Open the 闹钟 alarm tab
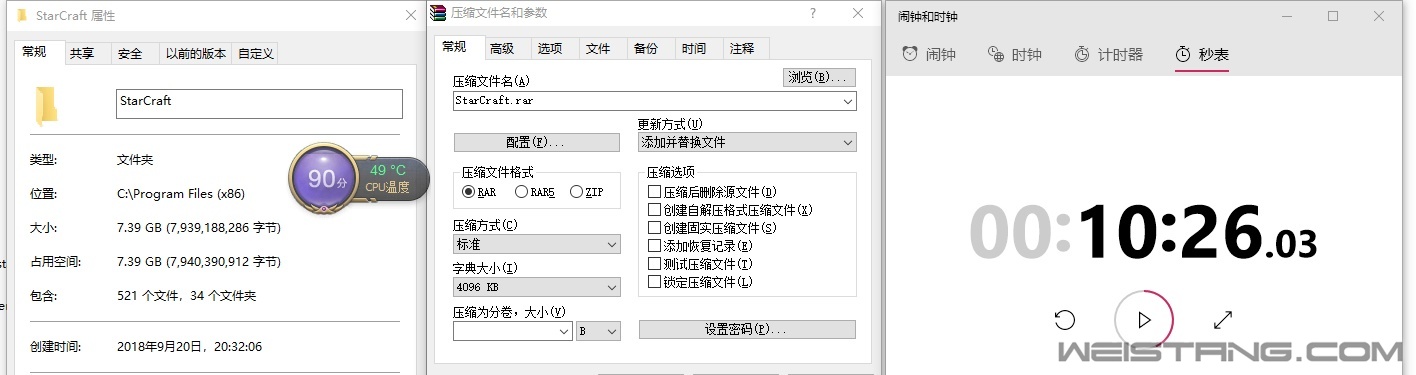1416x375 pixels. coord(929,54)
